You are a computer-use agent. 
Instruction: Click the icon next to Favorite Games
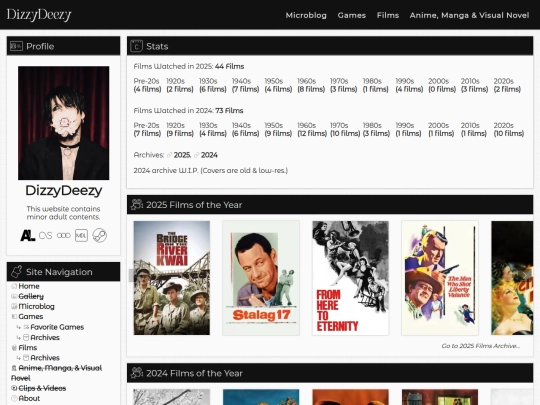click(x=26, y=327)
